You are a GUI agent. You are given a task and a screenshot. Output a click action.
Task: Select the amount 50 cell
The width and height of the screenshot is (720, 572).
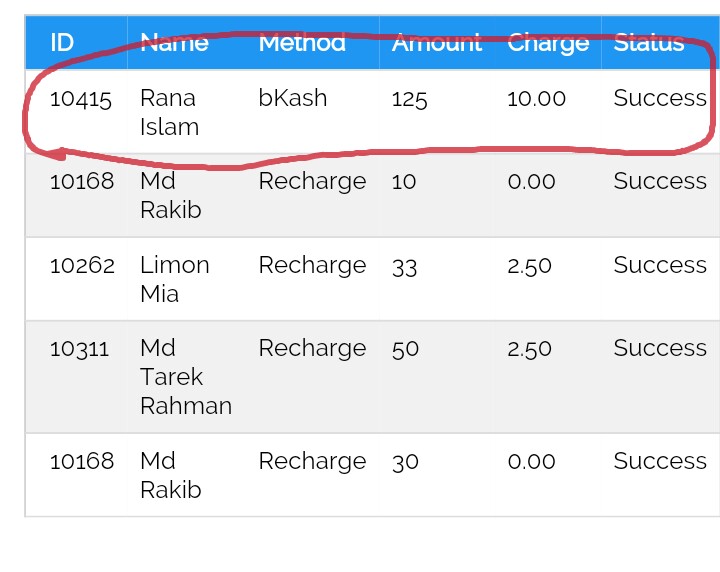click(x=405, y=349)
